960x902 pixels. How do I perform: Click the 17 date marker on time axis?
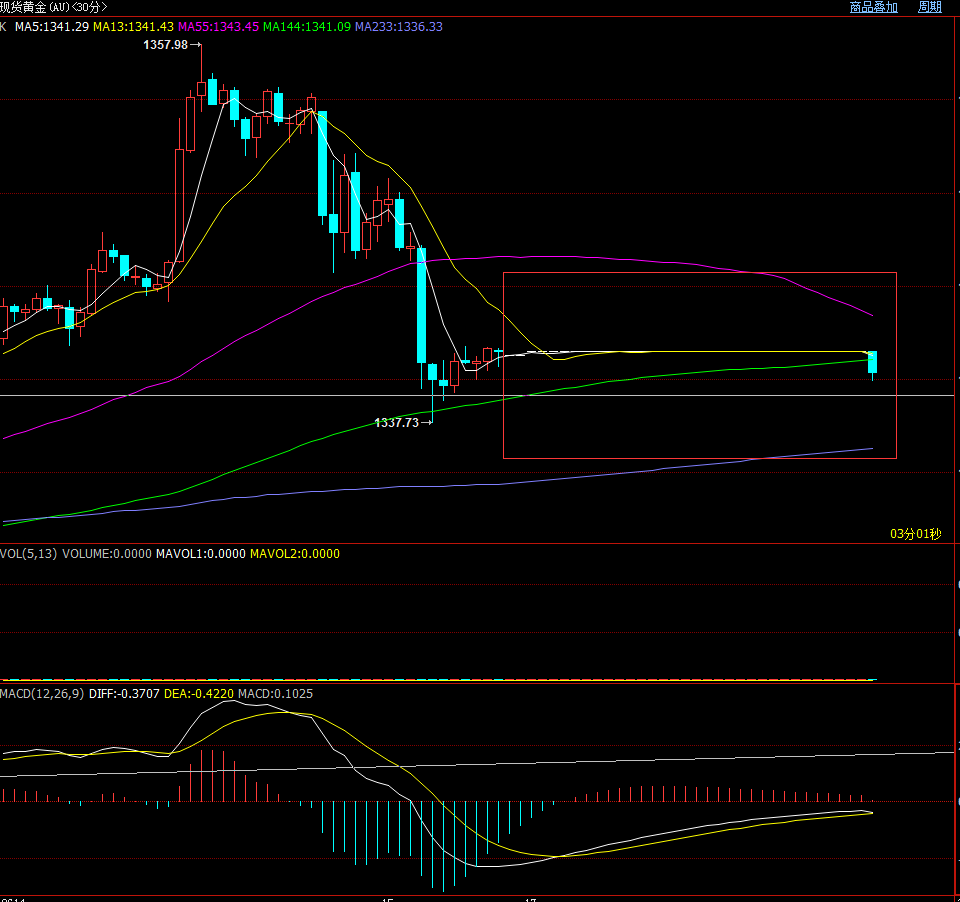pyautogui.click(x=533, y=899)
